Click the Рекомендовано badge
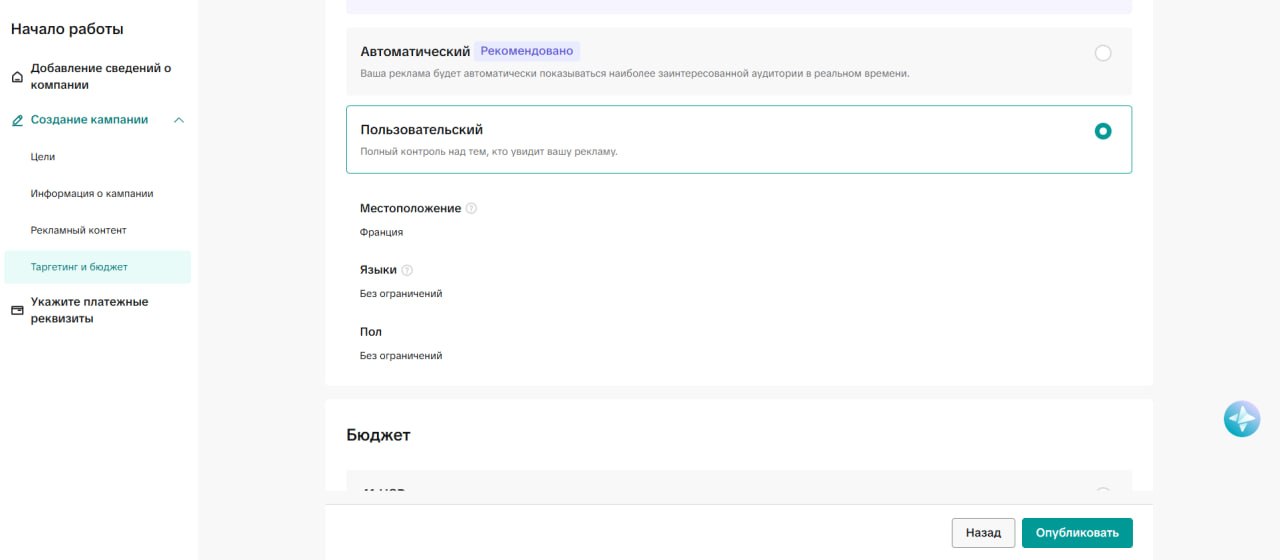 527,51
